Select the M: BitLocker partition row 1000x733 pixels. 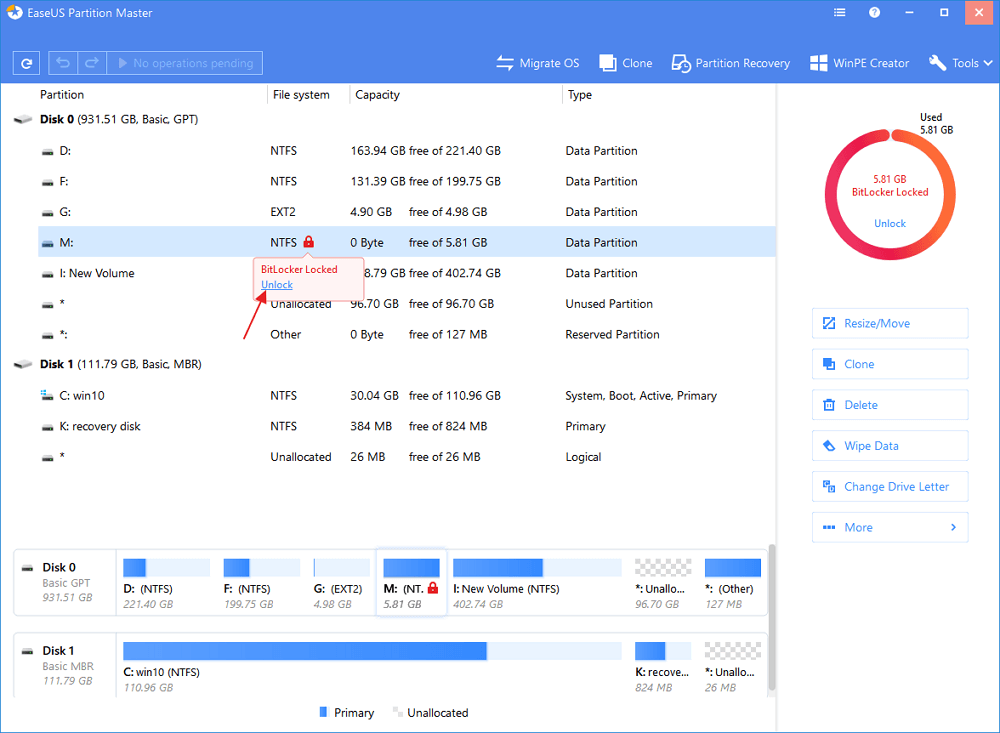(407, 242)
